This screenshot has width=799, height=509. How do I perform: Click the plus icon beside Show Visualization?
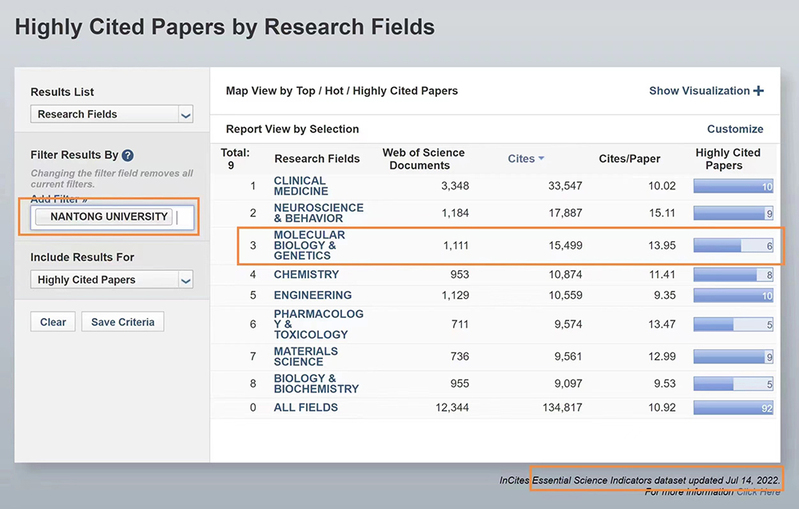click(759, 91)
